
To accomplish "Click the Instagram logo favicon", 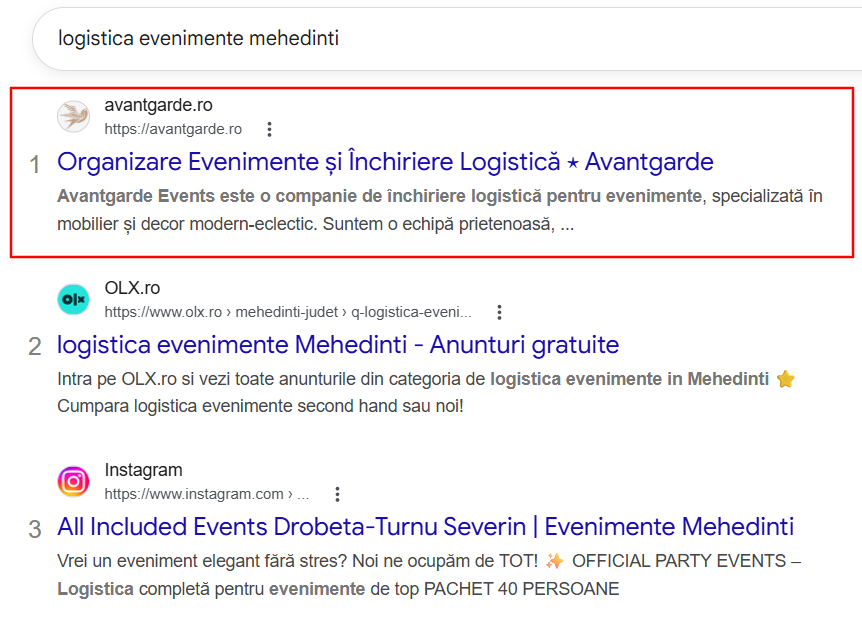I will (x=74, y=481).
